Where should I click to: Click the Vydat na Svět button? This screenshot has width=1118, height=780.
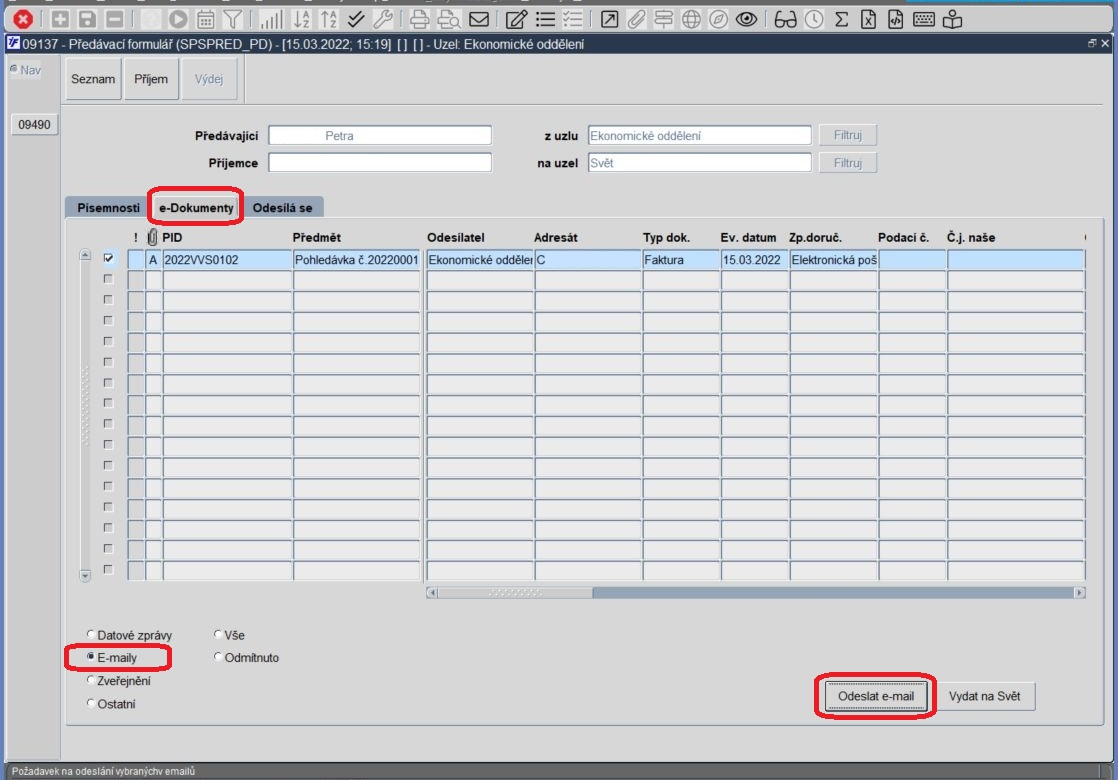pyautogui.click(x=984, y=696)
